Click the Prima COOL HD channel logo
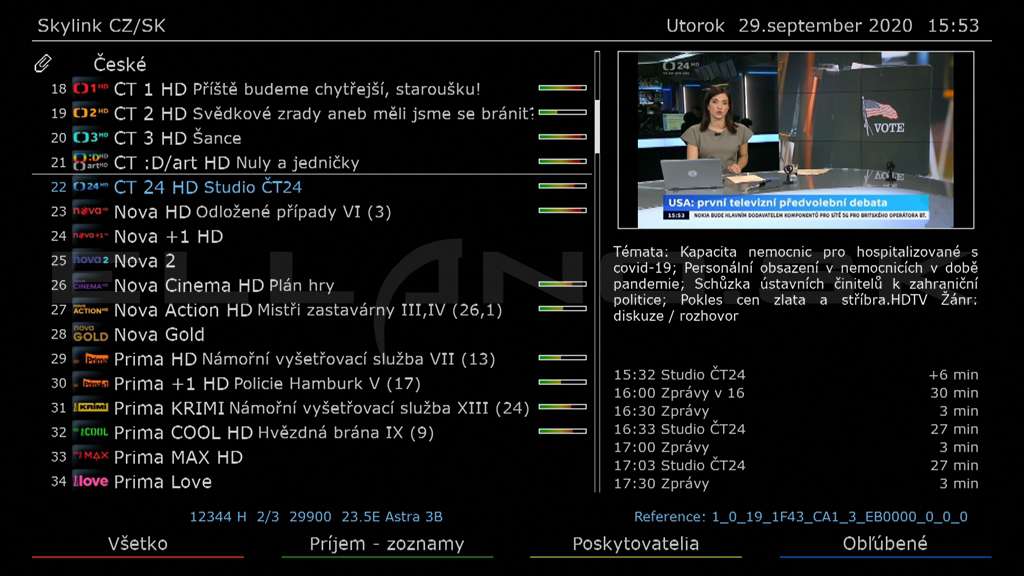The width and height of the screenshot is (1024, 576). tap(90, 432)
